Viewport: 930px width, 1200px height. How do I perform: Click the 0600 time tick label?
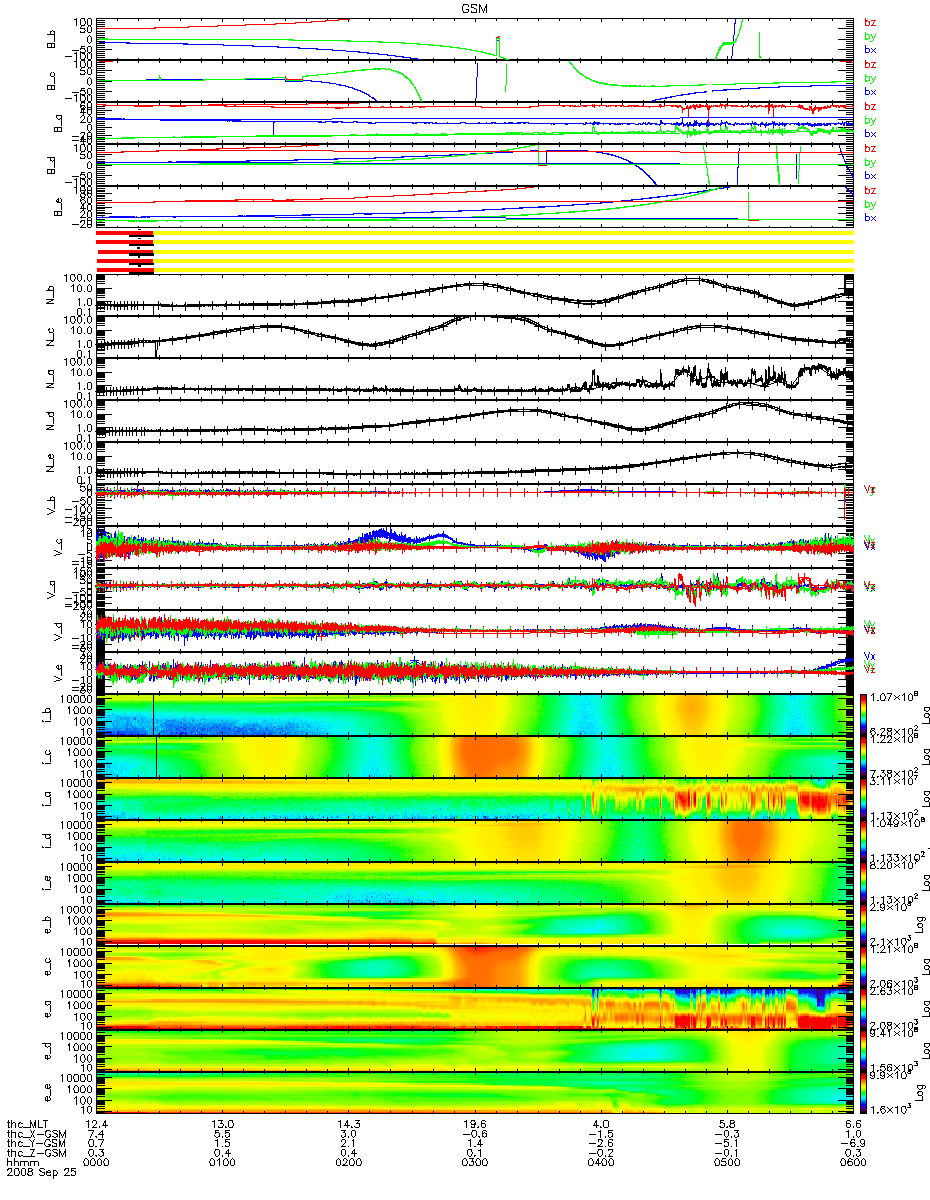click(x=853, y=1164)
